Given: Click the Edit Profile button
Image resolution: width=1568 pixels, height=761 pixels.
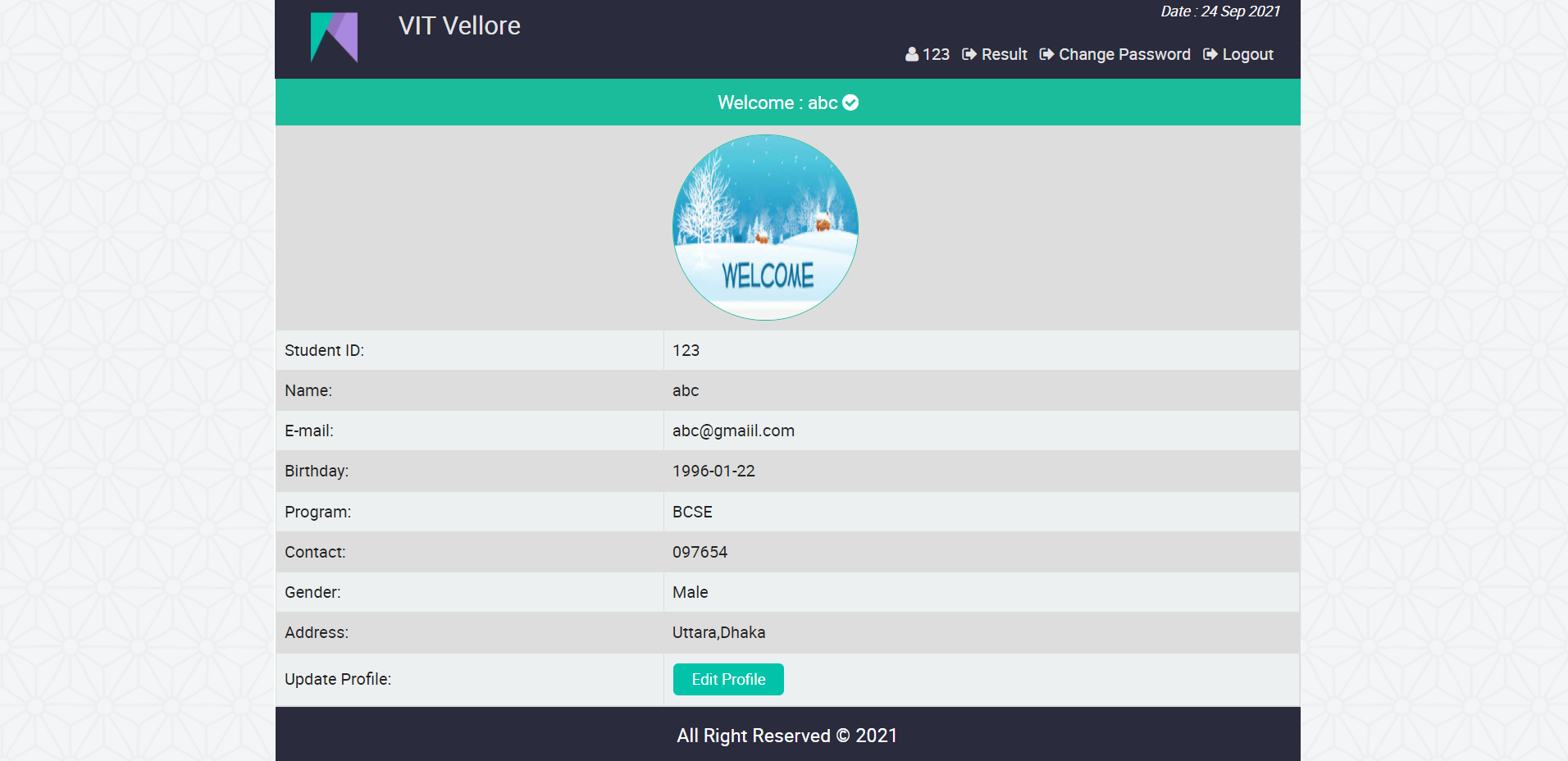Looking at the screenshot, I should click(x=728, y=679).
